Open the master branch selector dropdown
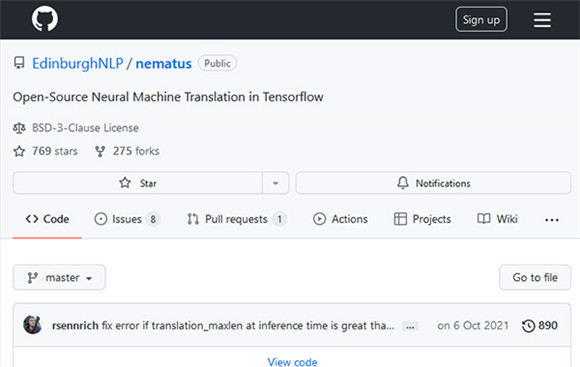 pos(59,277)
